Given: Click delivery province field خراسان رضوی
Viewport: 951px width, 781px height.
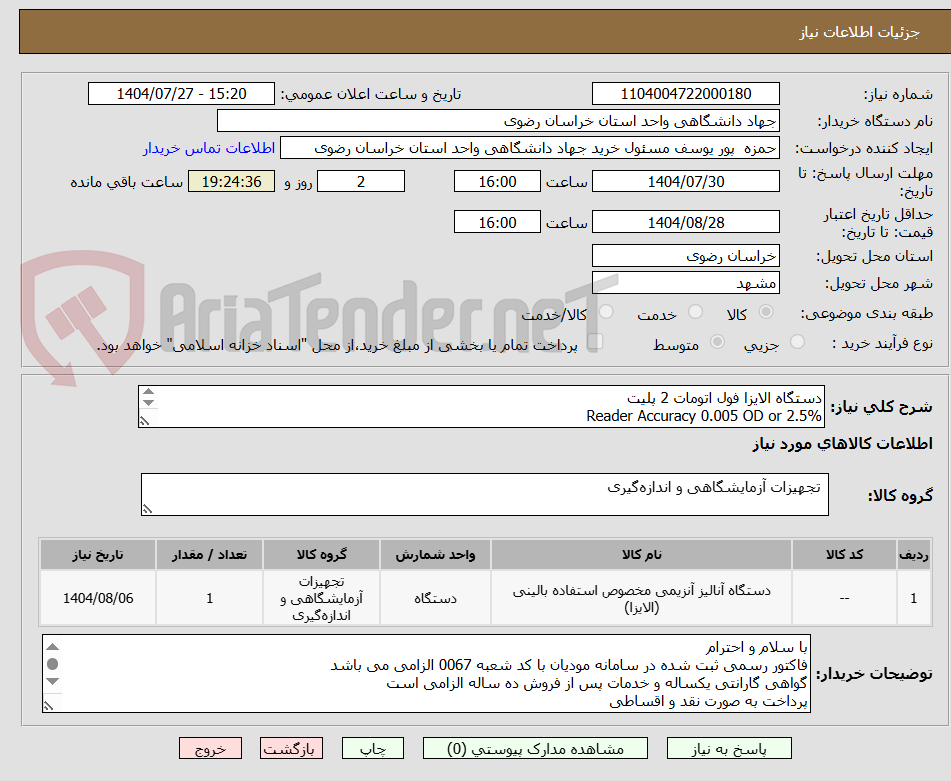Looking at the screenshot, I should point(685,256).
